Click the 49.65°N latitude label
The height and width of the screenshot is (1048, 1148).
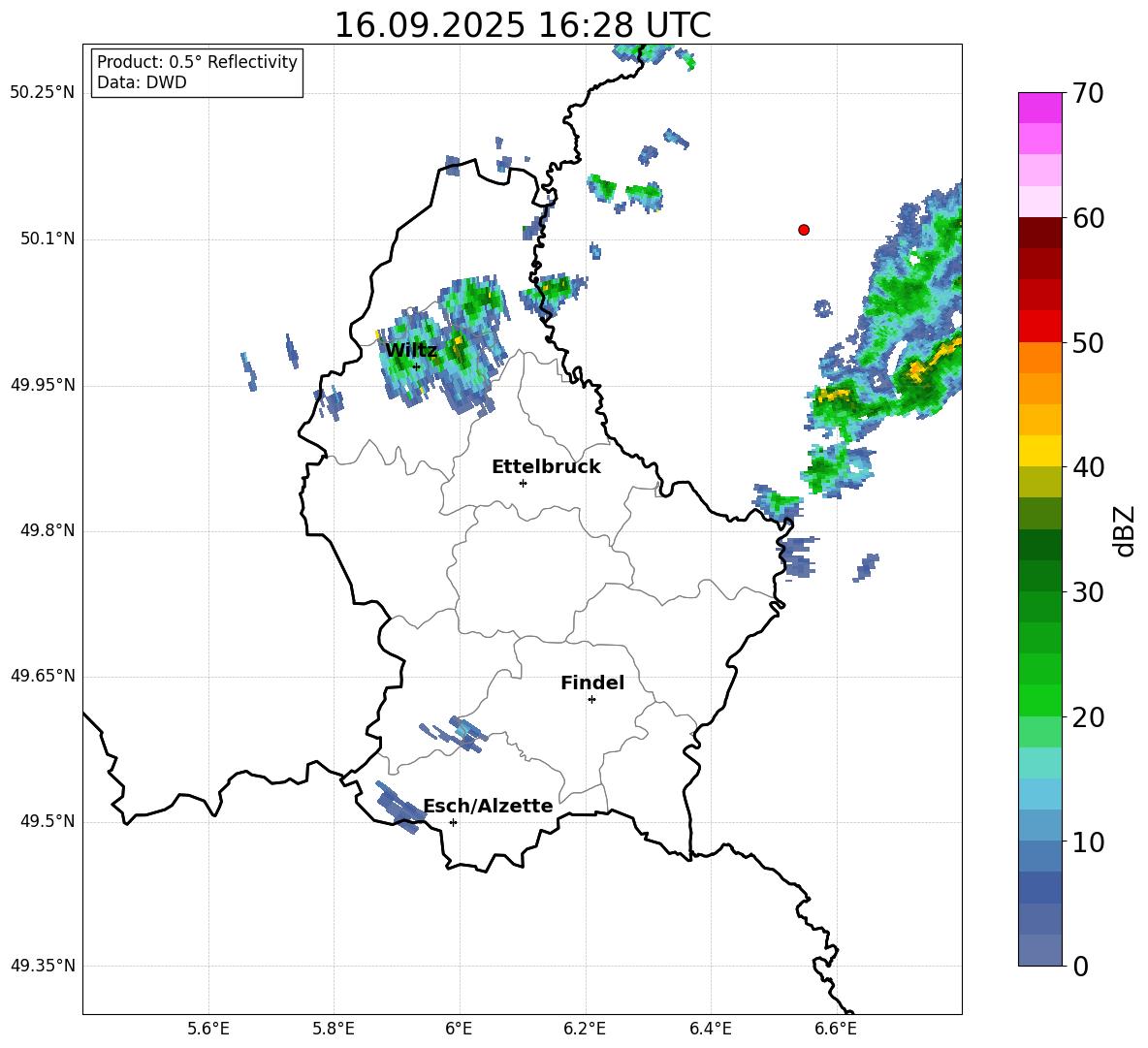(x=43, y=676)
